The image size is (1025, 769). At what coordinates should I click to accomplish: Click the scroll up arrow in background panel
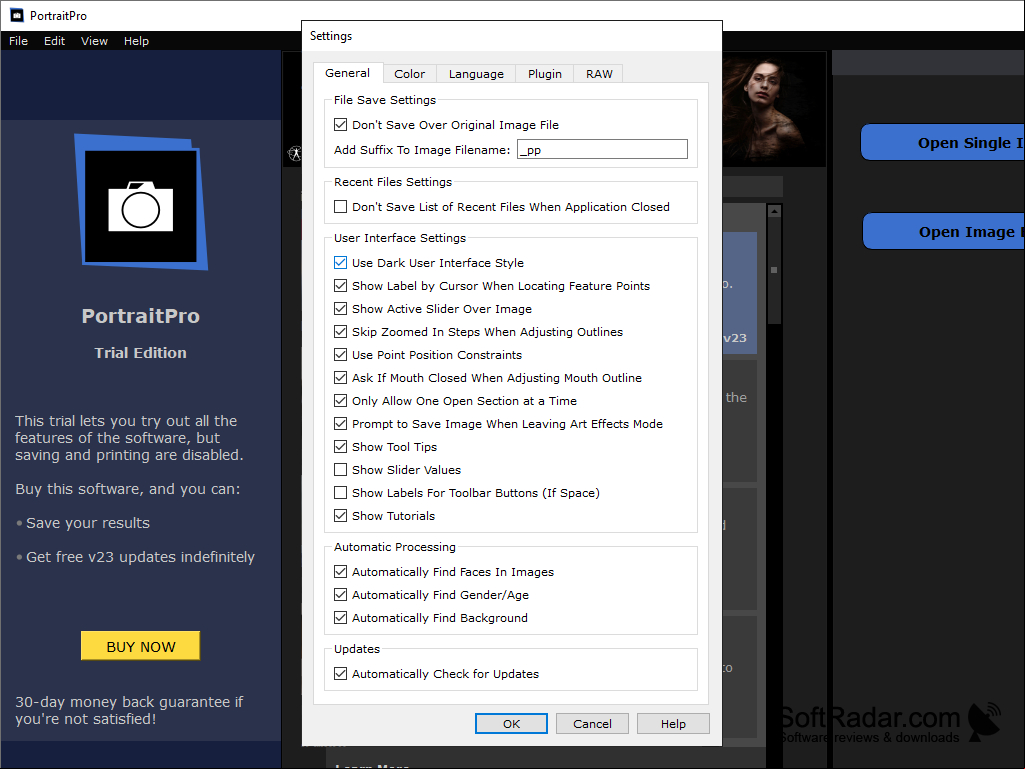(x=775, y=211)
